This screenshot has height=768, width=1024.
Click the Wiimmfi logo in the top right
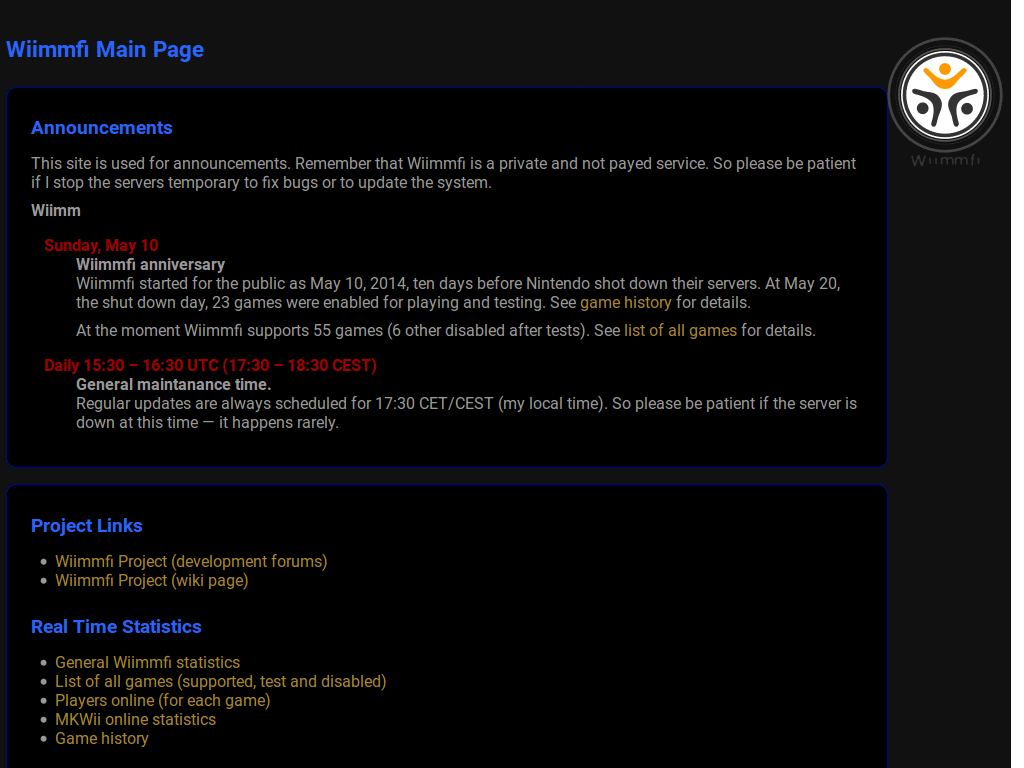tap(943, 96)
